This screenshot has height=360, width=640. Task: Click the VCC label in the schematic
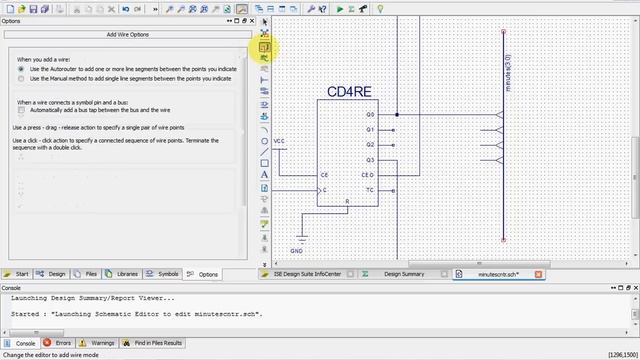[x=279, y=141]
